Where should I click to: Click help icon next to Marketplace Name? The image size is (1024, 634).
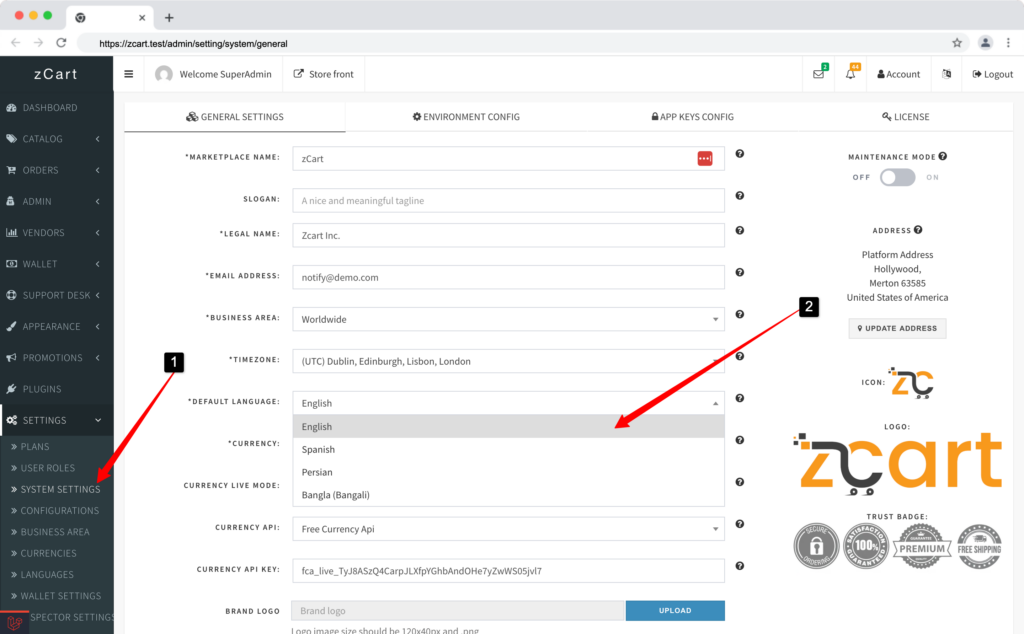740,154
